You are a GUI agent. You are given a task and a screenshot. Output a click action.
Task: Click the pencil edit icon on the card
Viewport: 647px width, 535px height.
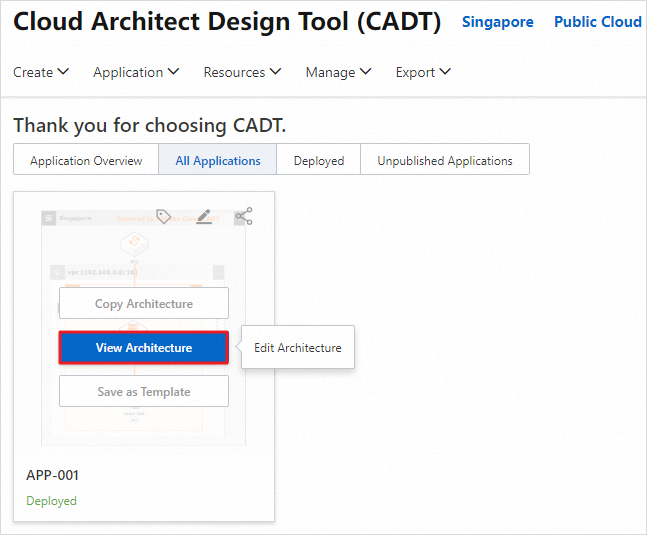click(x=204, y=216)
